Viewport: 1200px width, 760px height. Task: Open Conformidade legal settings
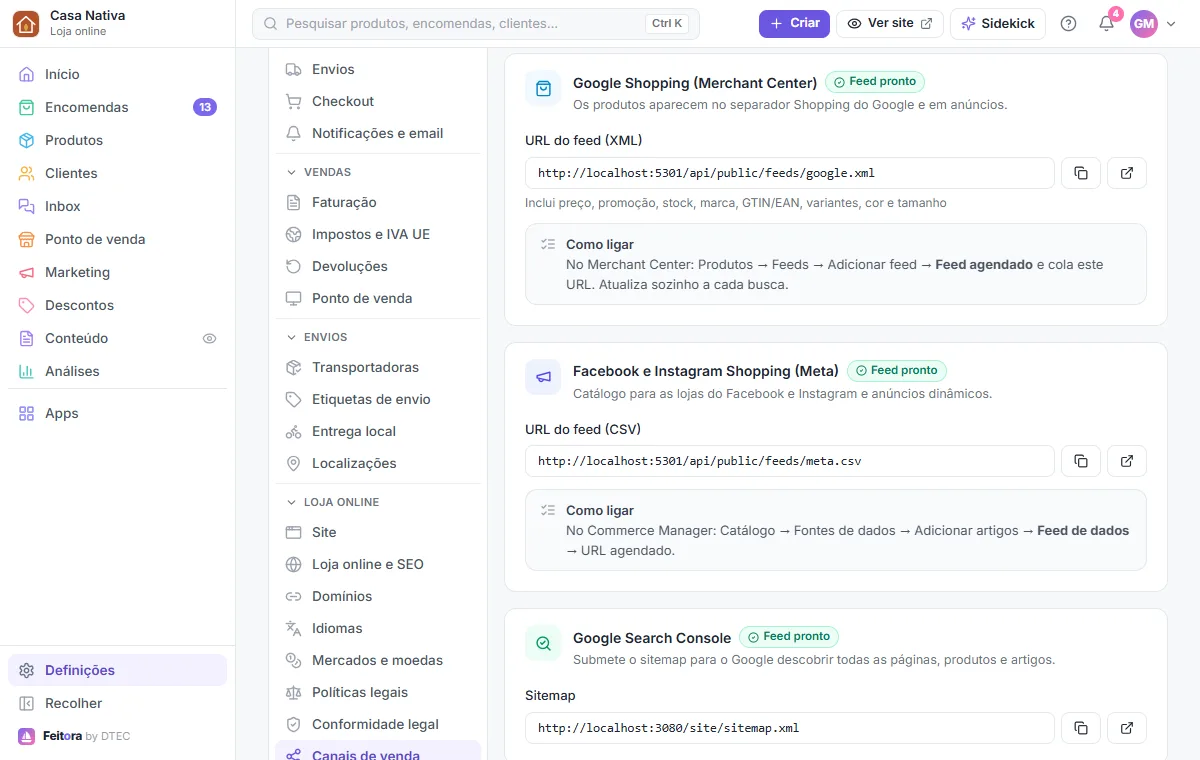click(378, 724)
